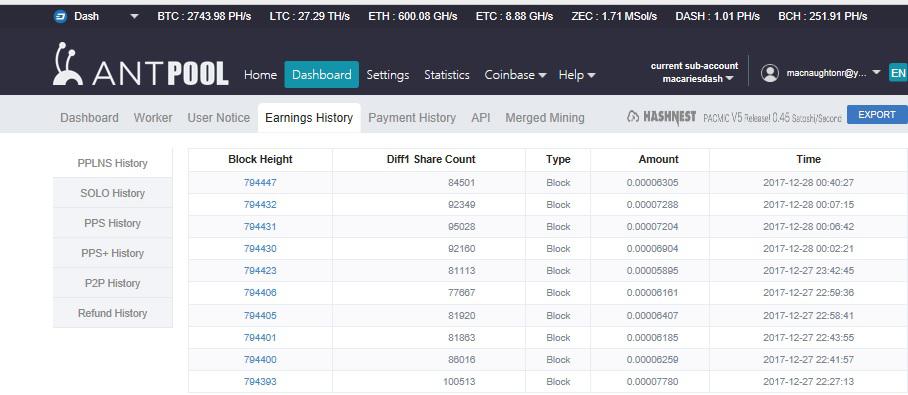This screenshot has width=908, height=395.
Task: Open block height 794406 link
Action: (x=260, y=292)
